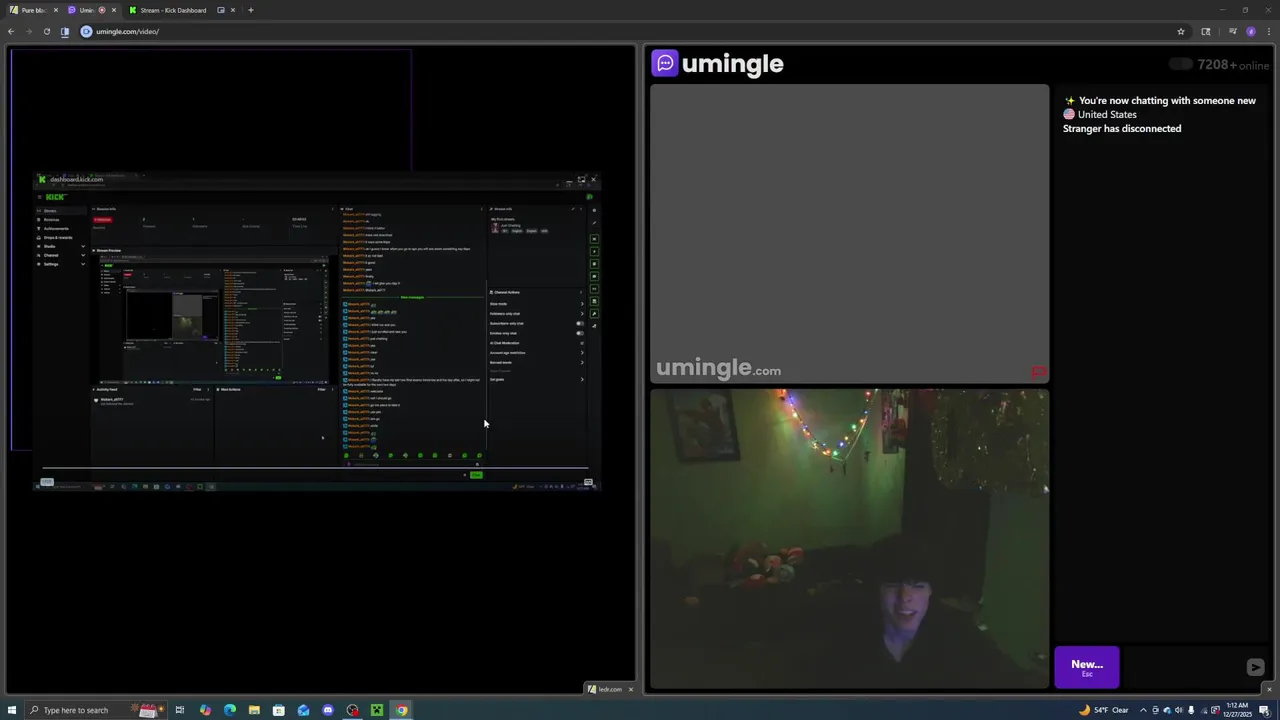Image resolution: width=1280 pixels, height=720 pixels.
Task: Toggle Emotes-only chat in Kick preview
Action: pyautogui.click(x=580, y=333)
